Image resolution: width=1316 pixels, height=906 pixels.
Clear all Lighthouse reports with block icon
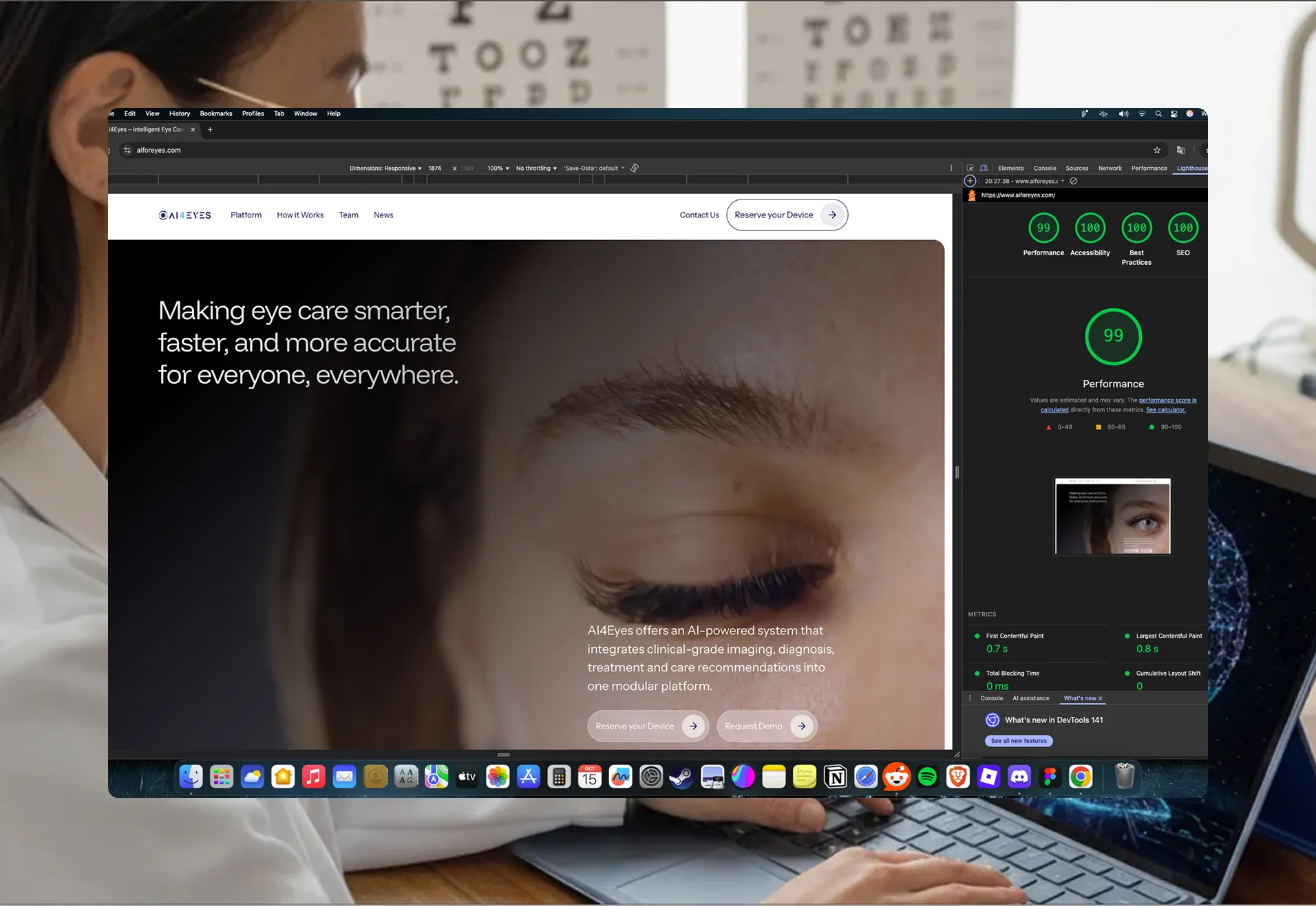point(1073,181)
